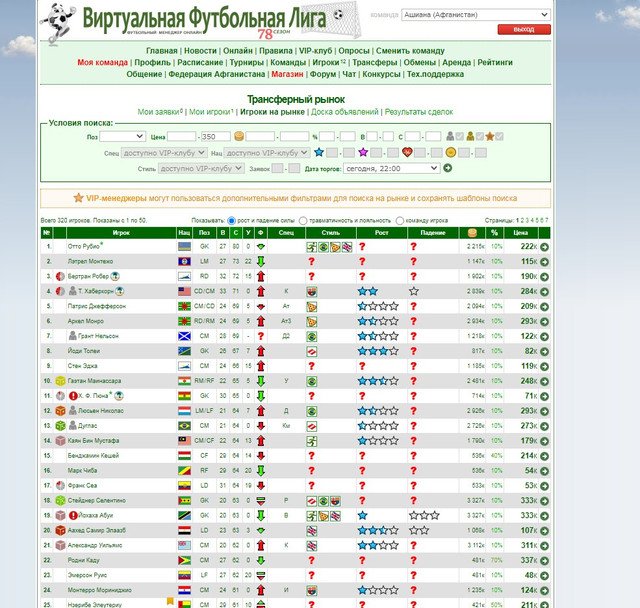Click the yellow smiley loyalty filter icon
The height and width of the screenshot is (608, 640).
coord(451,152)
